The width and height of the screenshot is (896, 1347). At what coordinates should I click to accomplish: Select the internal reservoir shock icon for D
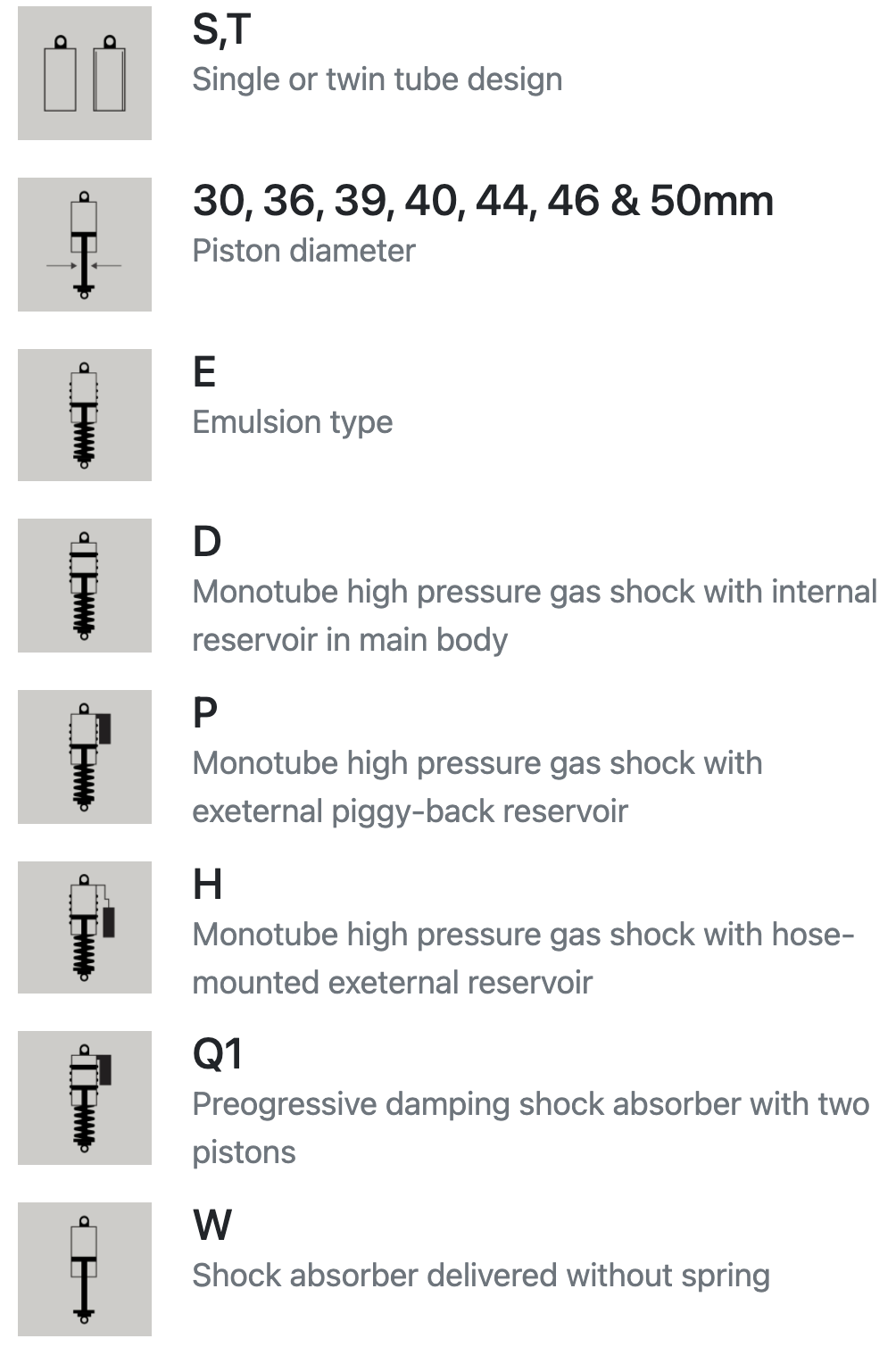(x=85, y=586)
